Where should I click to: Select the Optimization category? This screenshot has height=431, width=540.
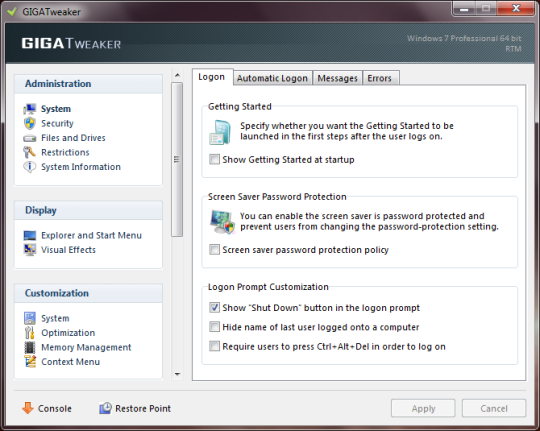(68, 333)
